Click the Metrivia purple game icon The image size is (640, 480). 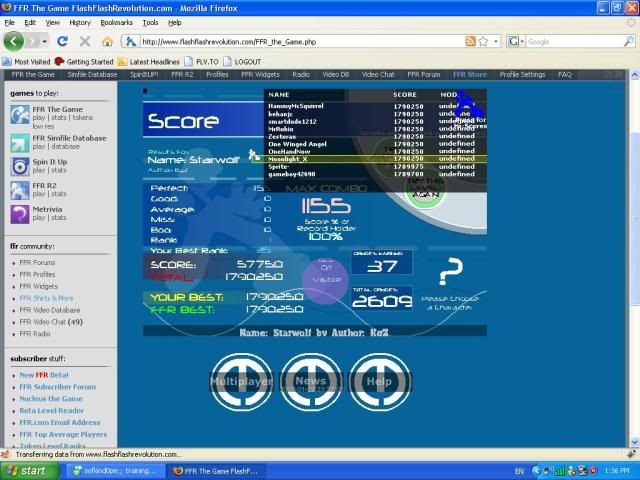(x=19, y=213)
